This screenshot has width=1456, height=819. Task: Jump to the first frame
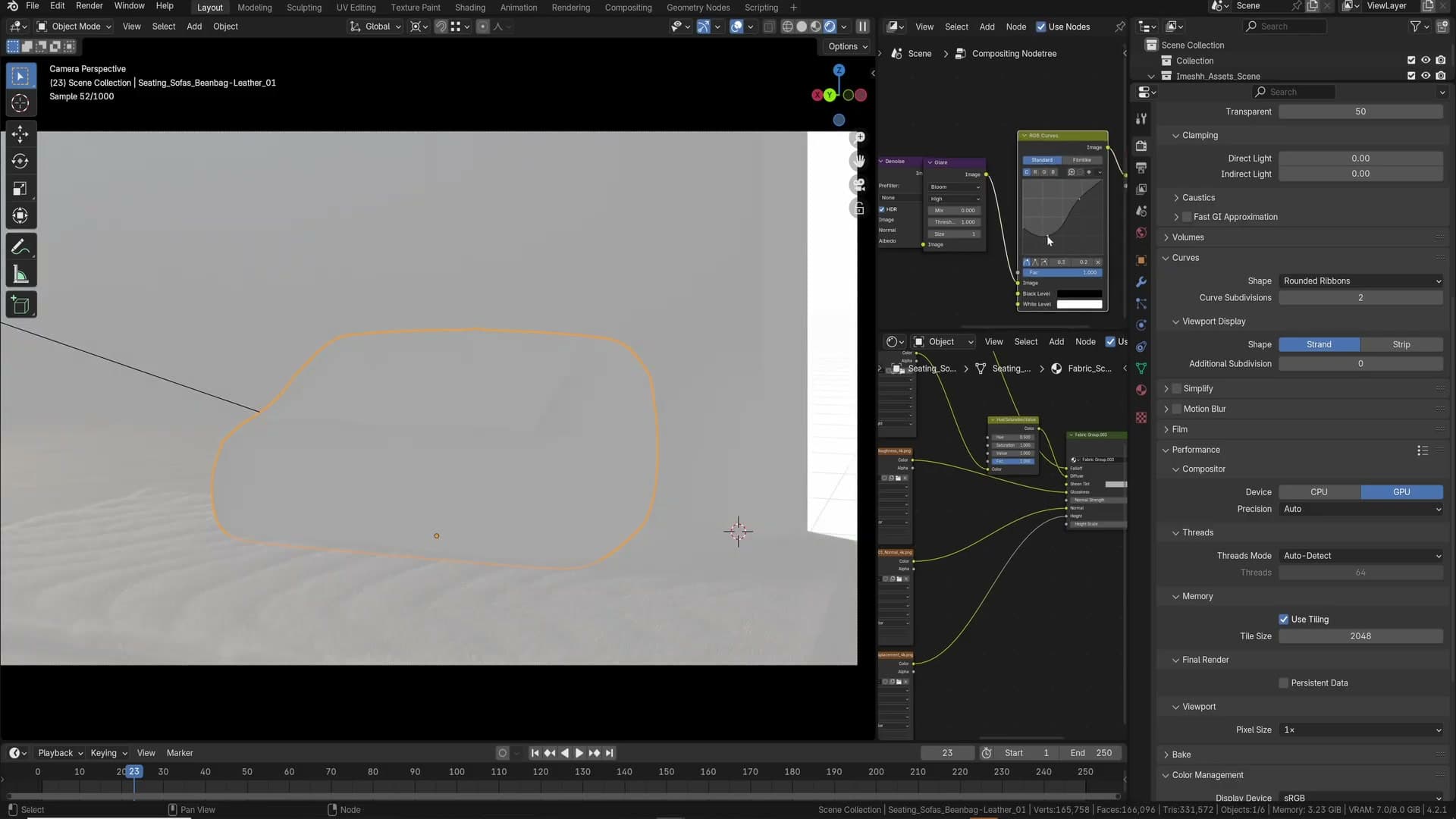pos(535,753)
